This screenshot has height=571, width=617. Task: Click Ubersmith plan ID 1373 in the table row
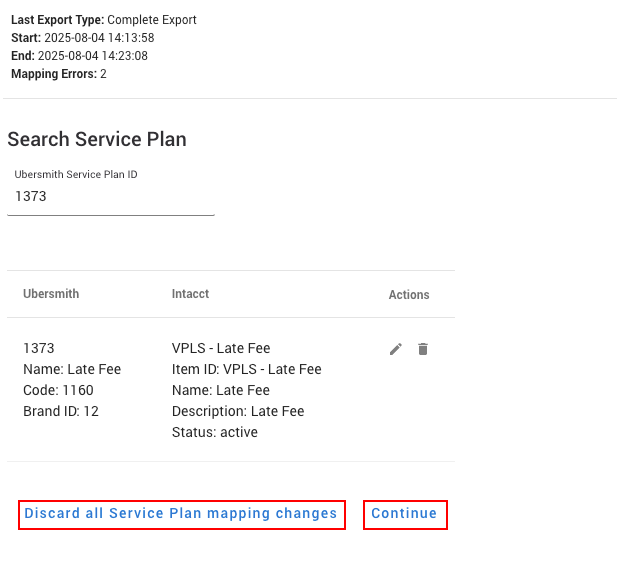click(x=39, y=348)
